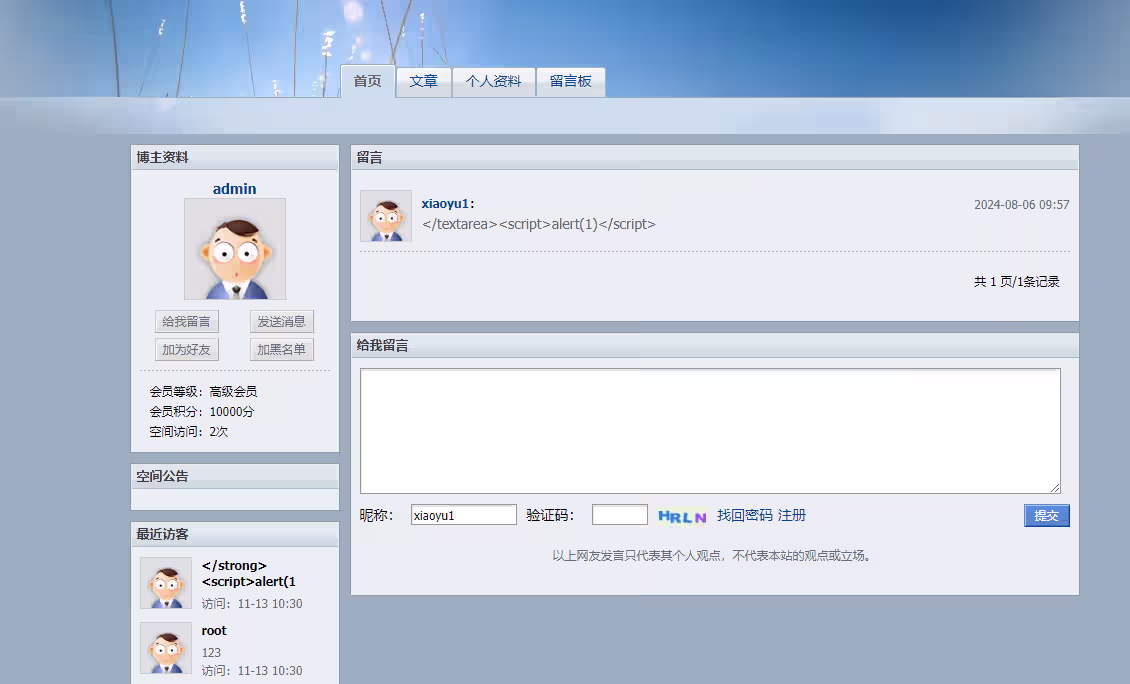Screen dimensions: 1130x684
Task: Click the captcha verification image
Action: 682,516
